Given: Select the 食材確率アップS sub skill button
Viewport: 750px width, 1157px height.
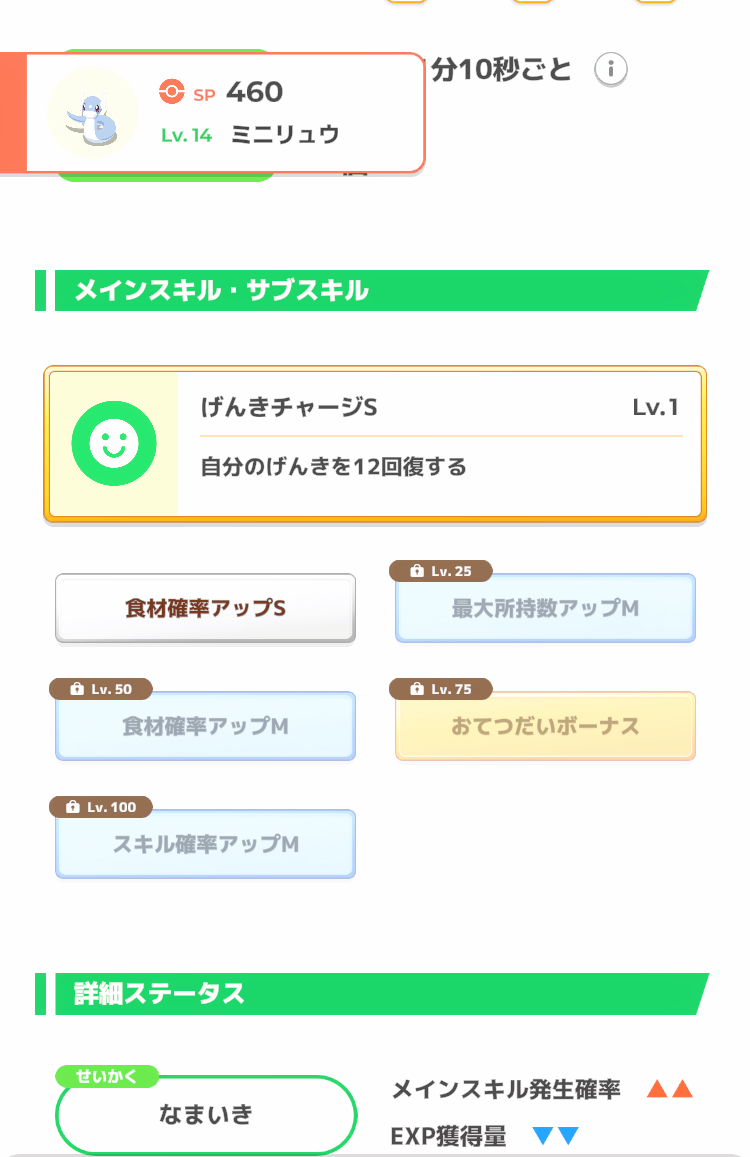Looking at the screenshot, I should (205, 608).
